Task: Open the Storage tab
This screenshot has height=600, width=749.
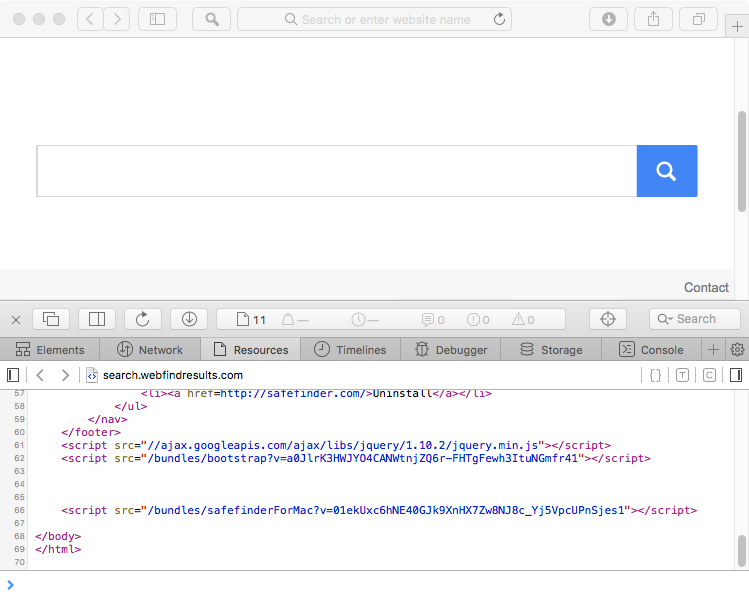Action: coord(551,350)
